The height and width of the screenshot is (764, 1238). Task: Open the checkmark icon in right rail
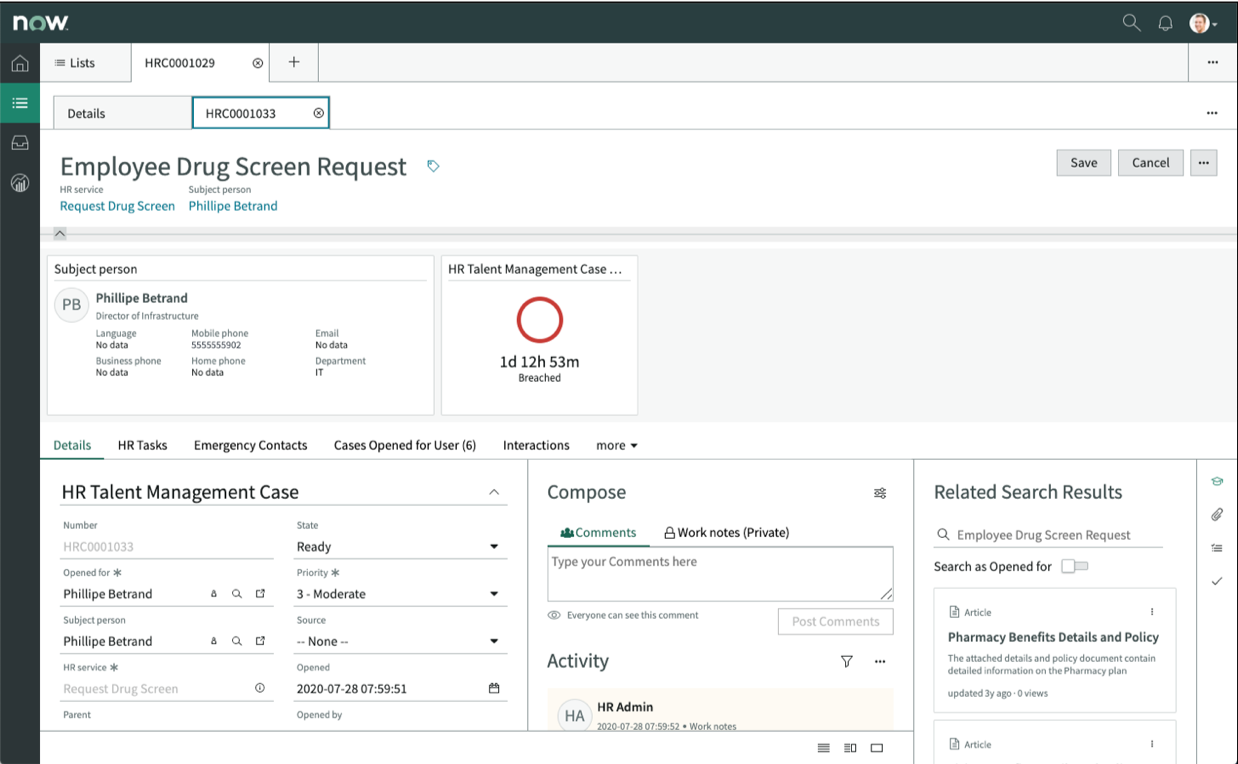click(x=1217, y=581)
